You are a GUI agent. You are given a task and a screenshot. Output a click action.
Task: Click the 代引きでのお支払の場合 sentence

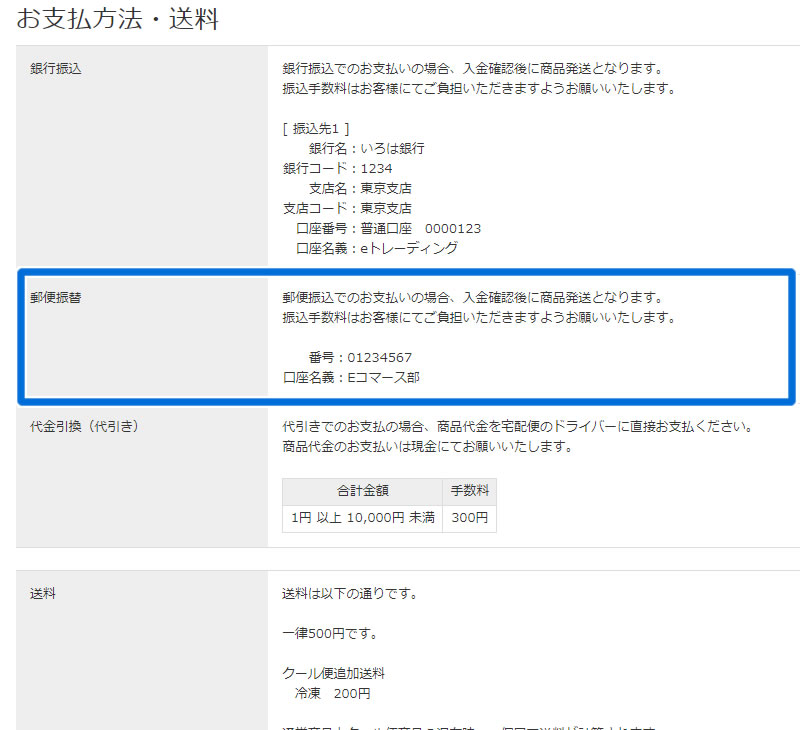point(518,426)
